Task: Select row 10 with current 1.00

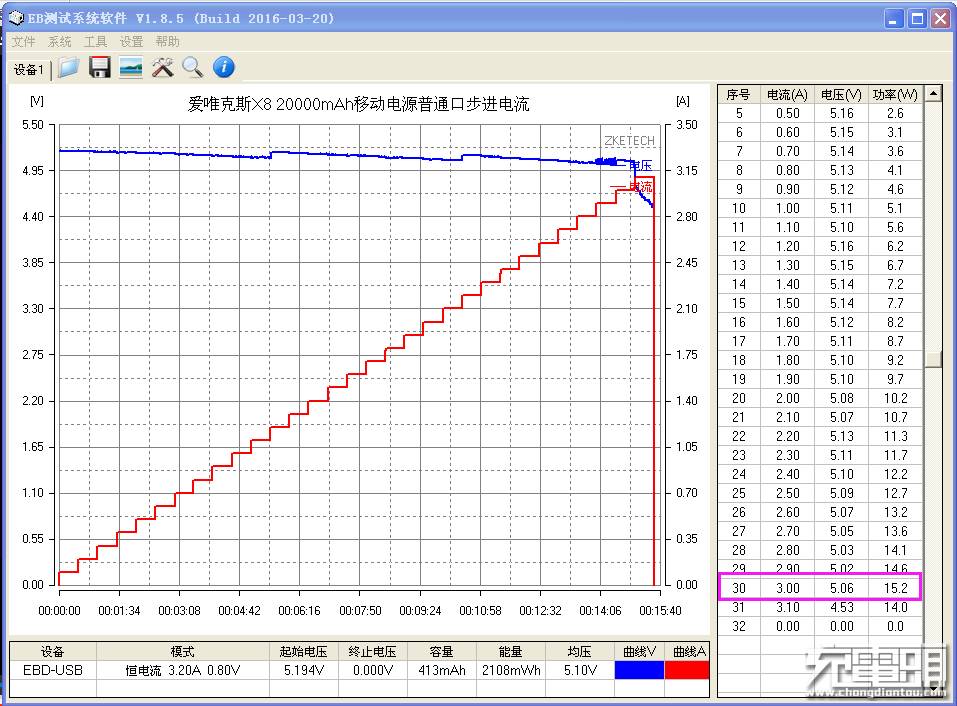Action: (820, 208)
